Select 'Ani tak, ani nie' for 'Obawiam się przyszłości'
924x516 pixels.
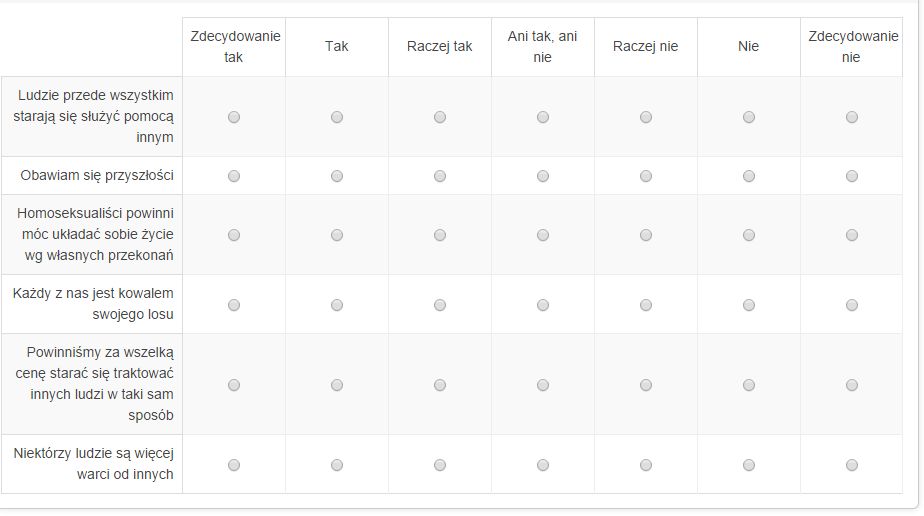543,176
